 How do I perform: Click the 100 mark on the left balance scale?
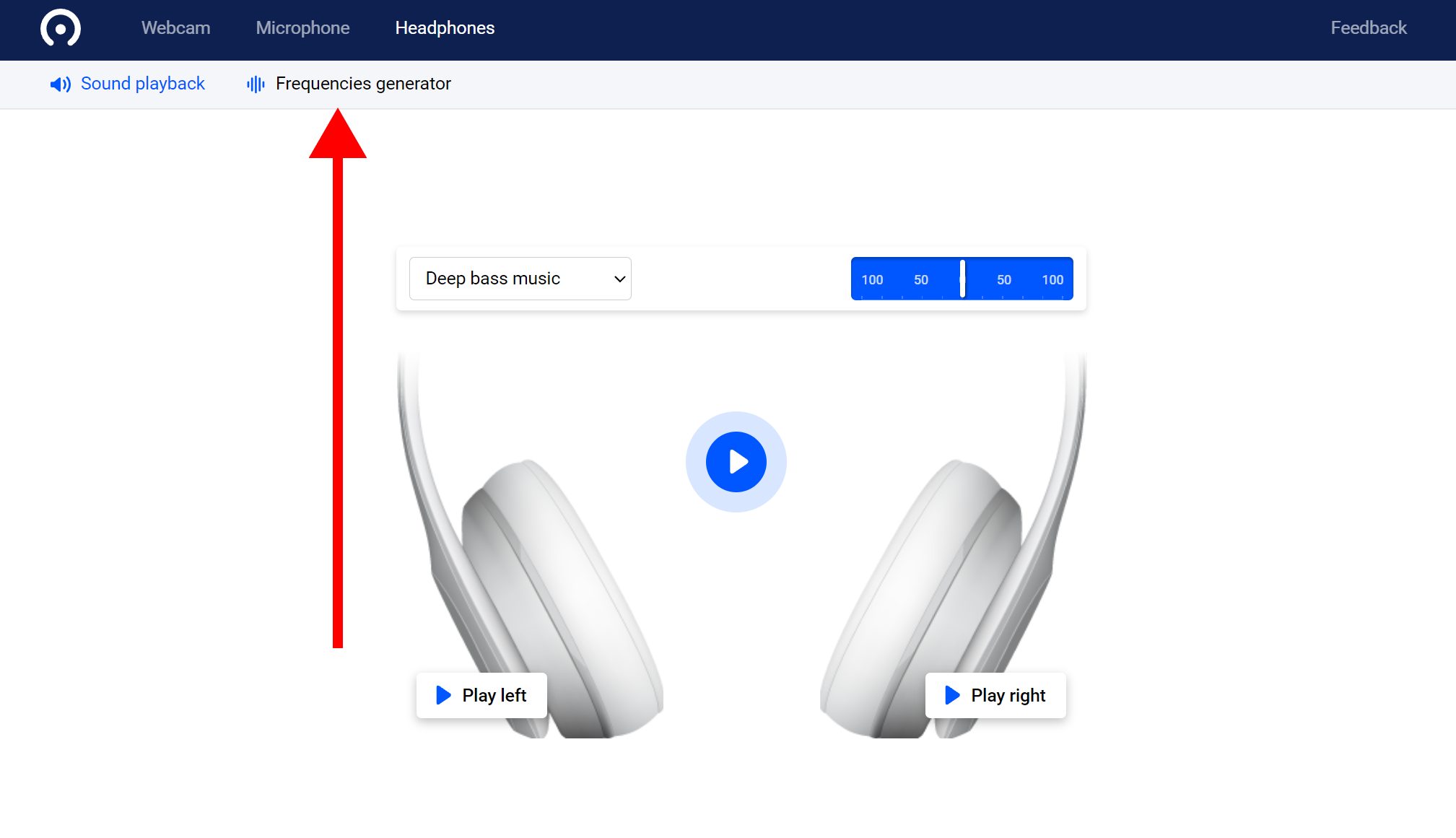(872, 279)
